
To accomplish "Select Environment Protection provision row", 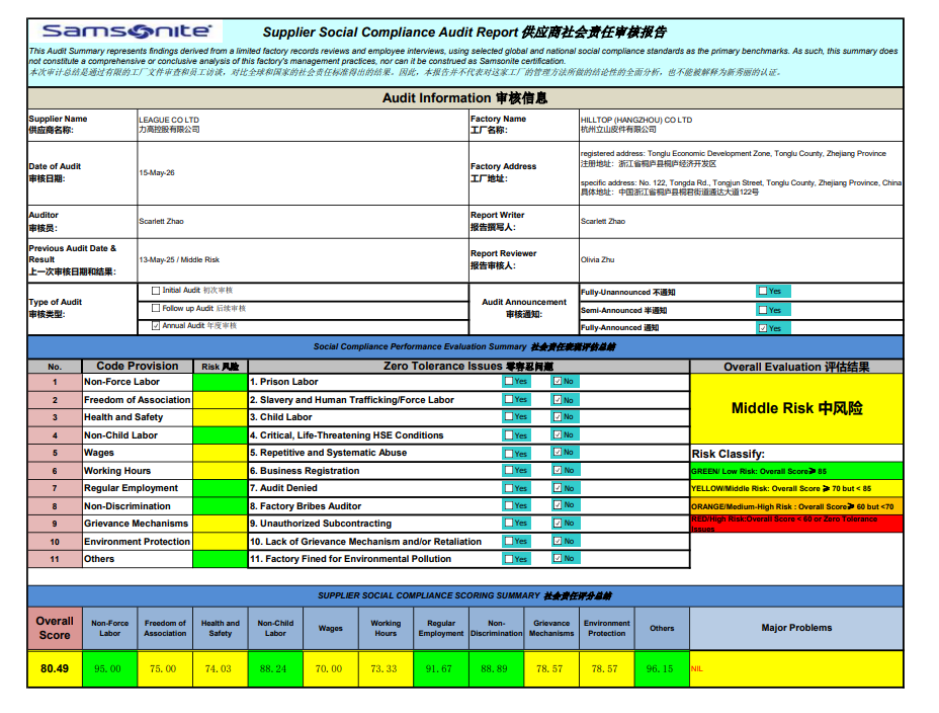I will pos(137,541).
